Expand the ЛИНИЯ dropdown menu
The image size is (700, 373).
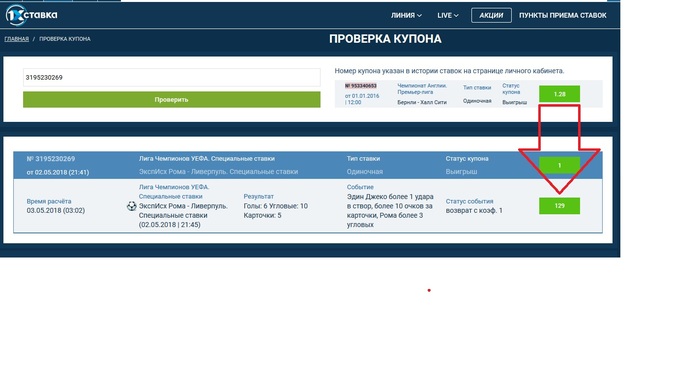point(406,15)
